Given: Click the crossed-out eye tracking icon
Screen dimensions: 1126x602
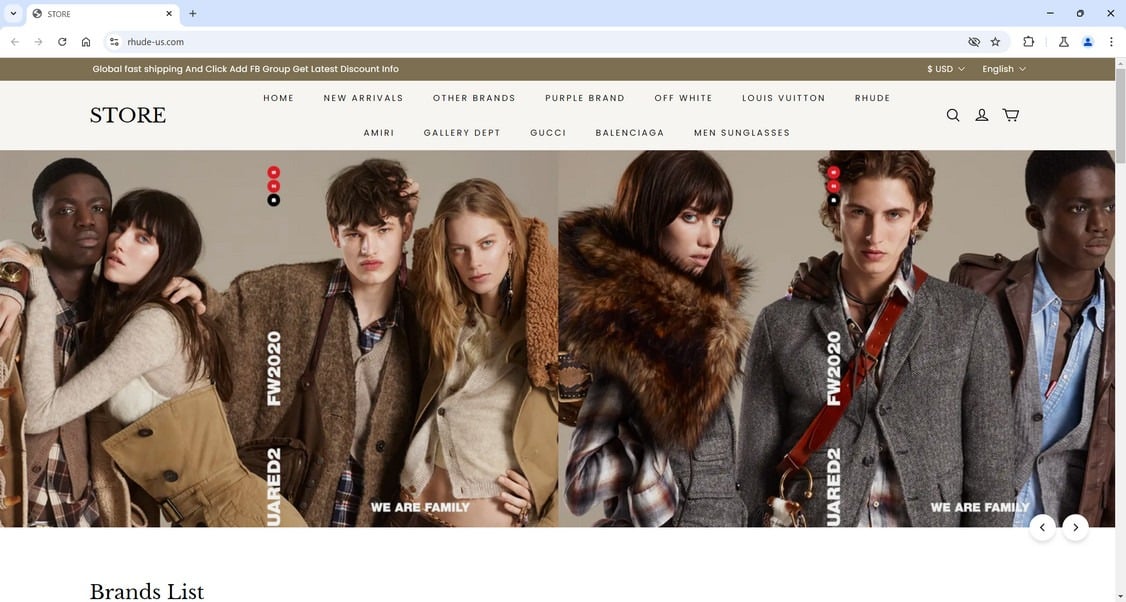Looking at the screenshot, I should (x=974, y=42).
